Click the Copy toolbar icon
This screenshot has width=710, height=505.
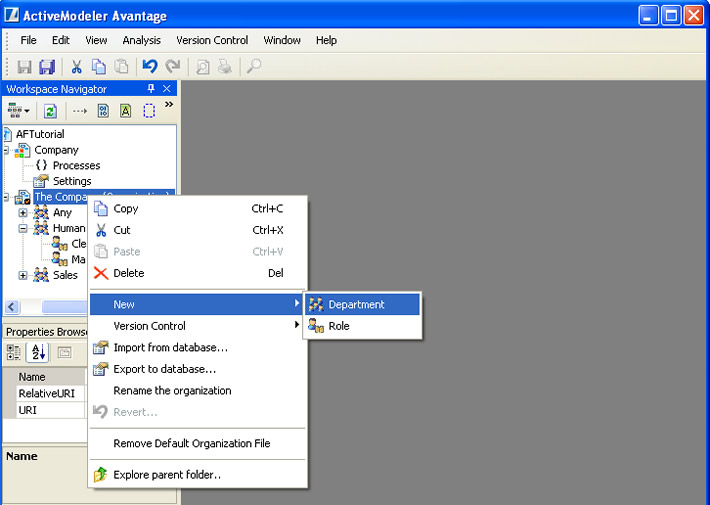point(99,67)
